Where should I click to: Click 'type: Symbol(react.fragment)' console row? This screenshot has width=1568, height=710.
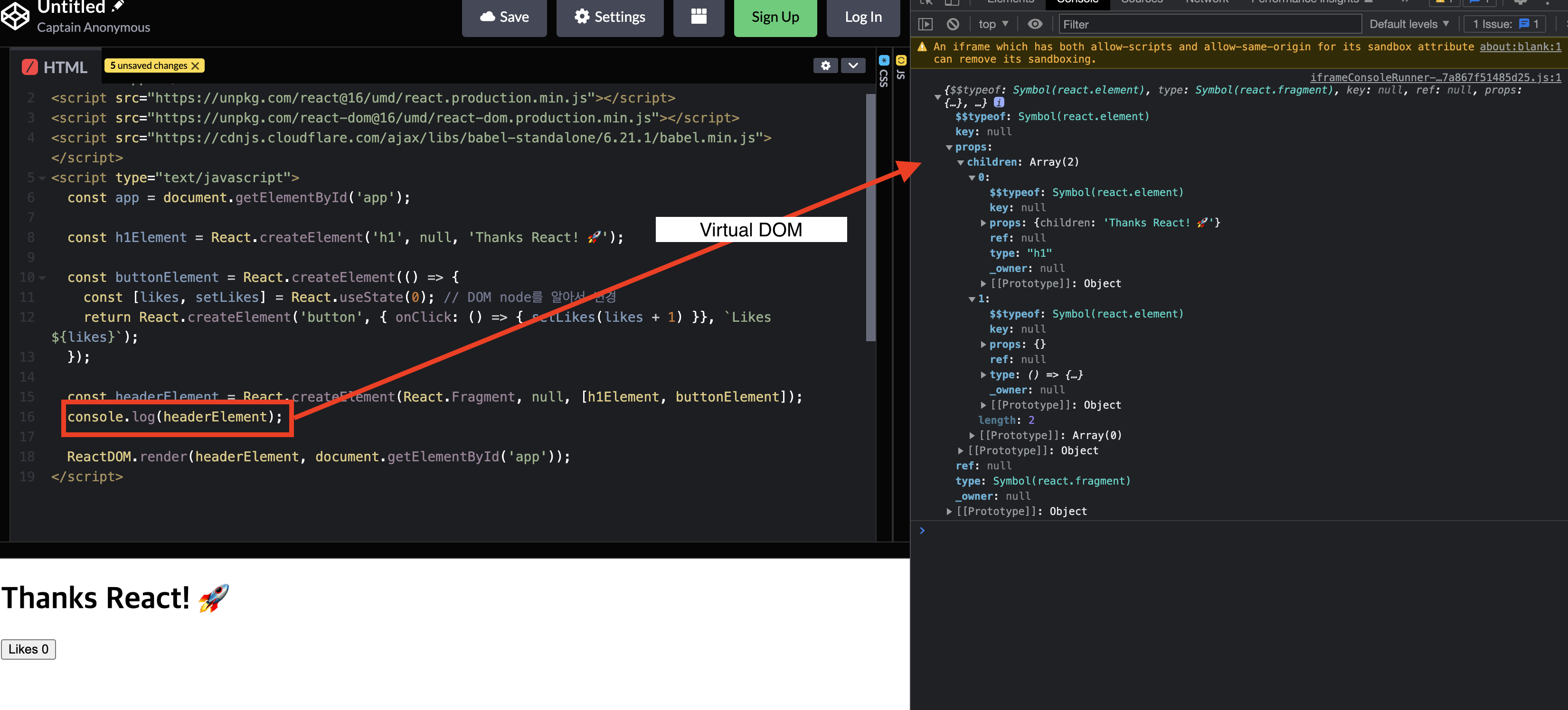(1043, 481)
